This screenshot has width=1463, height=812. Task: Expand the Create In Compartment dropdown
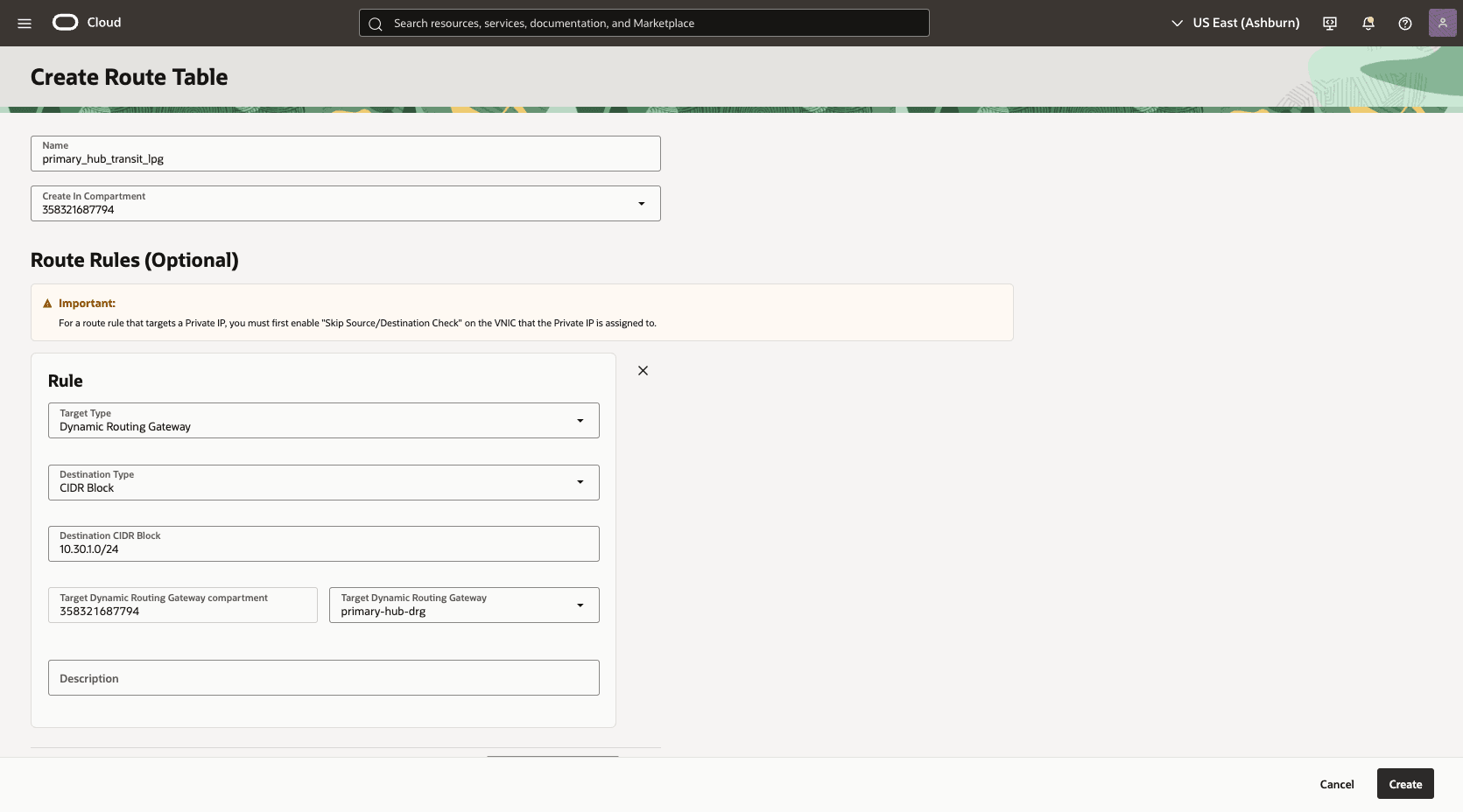coord(642,203)
